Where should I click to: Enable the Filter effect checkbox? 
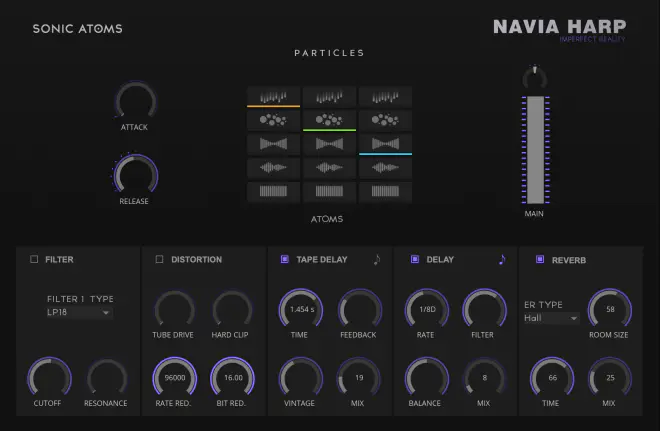coord(34,259)
